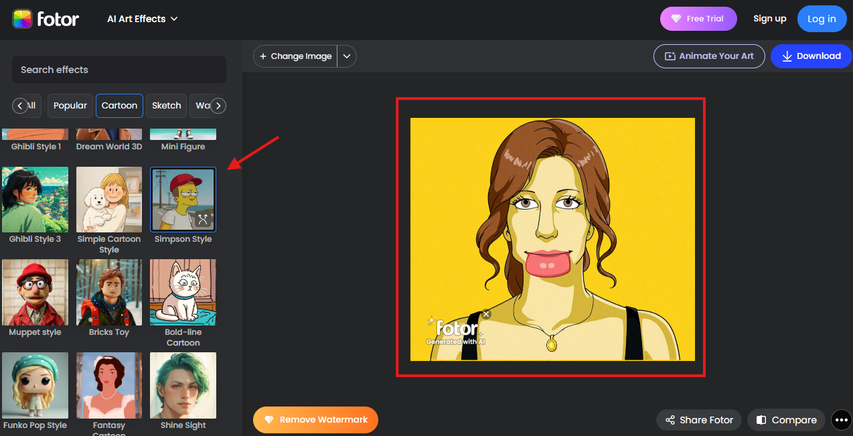This screenshot has width=853, height=436.
Task: Apply the Funko Pop Style effect
Action: coord(35,385)
